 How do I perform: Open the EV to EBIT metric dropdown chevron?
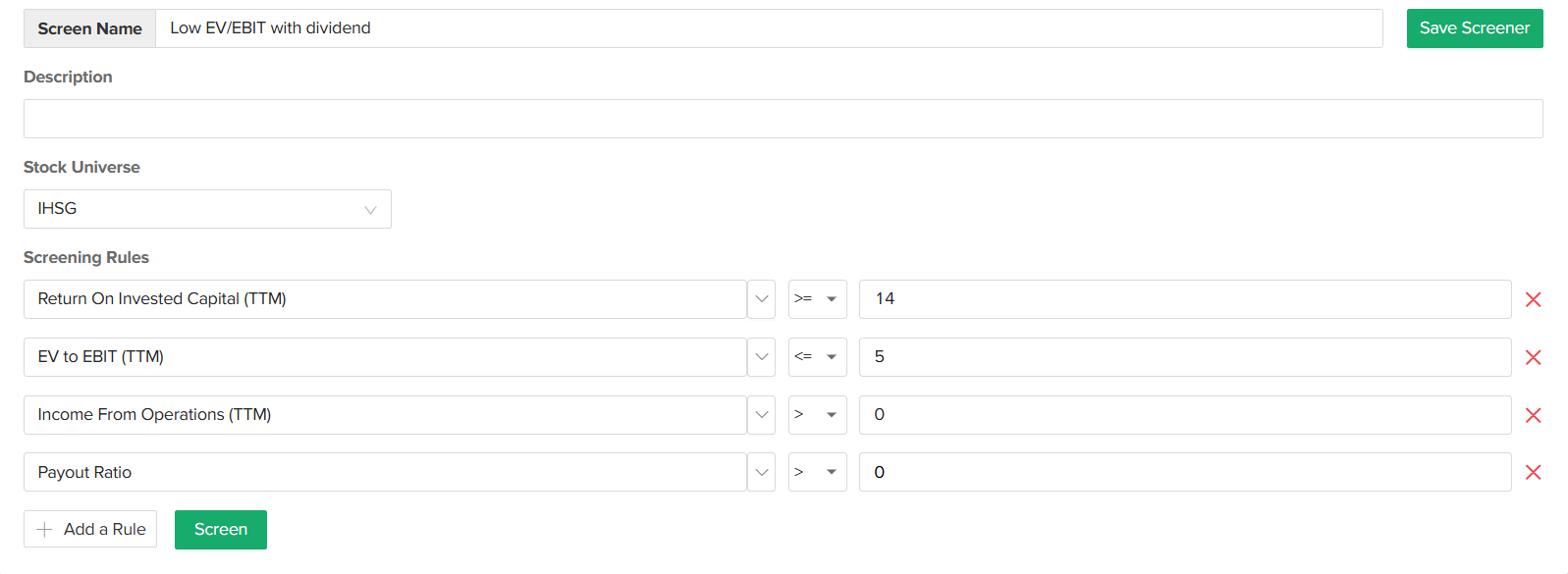[x=761, y=357]
